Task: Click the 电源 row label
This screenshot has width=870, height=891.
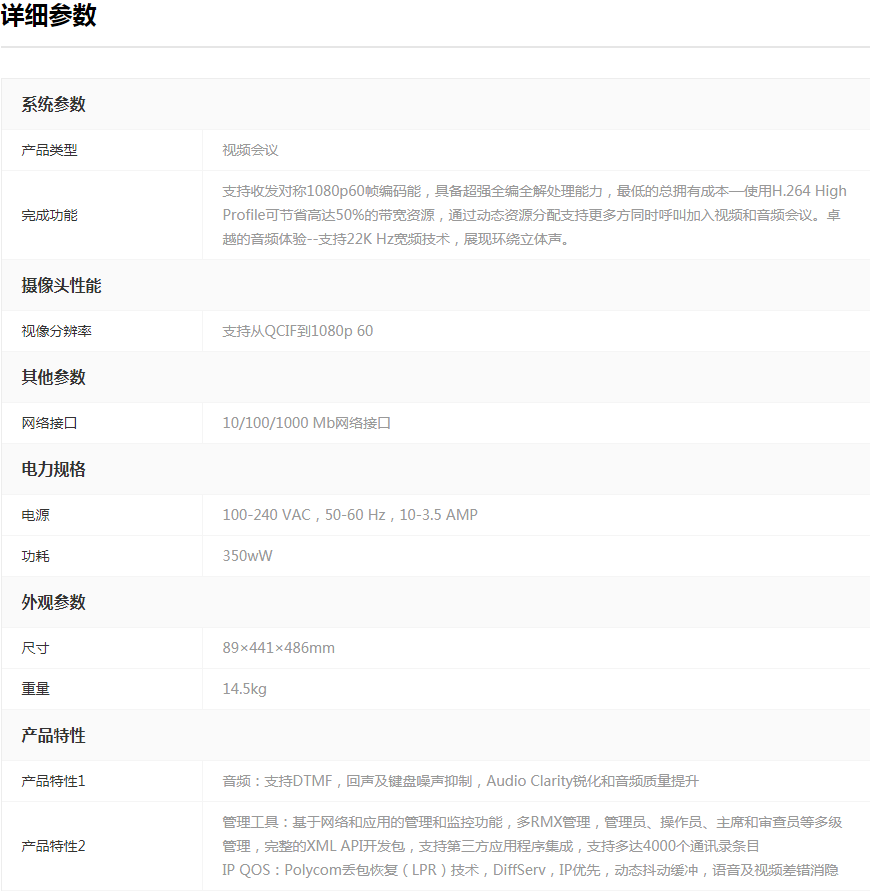Action: tap(36, 515)
